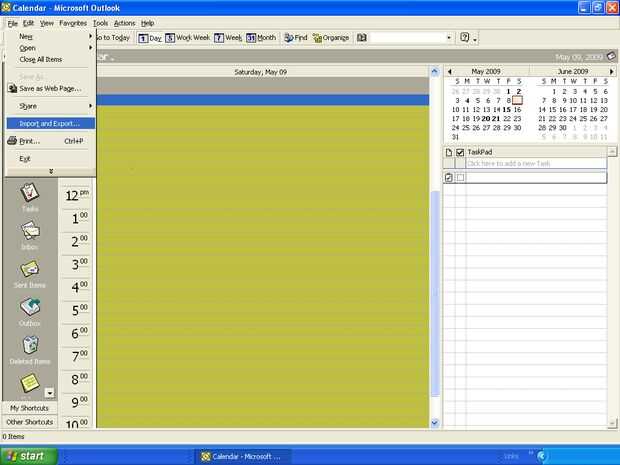Choose Exit in File menu
The height and width of the screenshot is (465, 620).
pyautogui.click(x=51, y=159)
